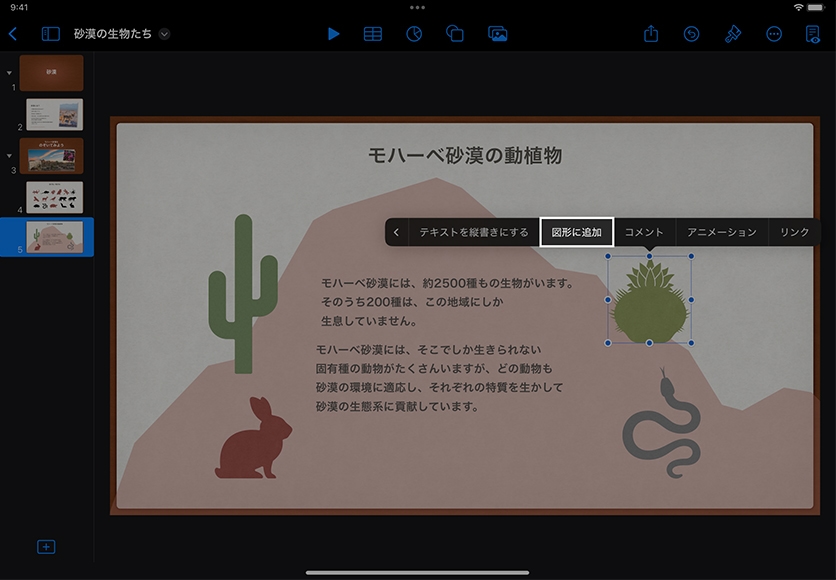Choose アニメーション from the context menu
The image size is (836, 580).
tap(721, 232)
